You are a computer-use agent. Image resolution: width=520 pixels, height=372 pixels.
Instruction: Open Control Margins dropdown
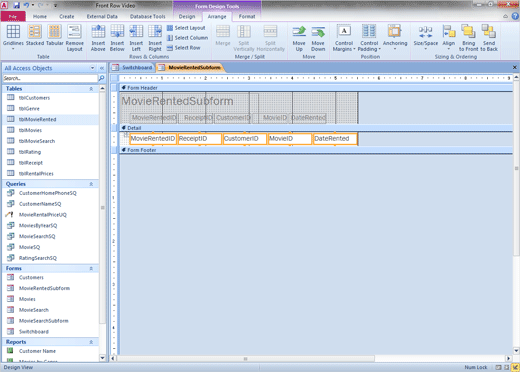coord(344,38)
